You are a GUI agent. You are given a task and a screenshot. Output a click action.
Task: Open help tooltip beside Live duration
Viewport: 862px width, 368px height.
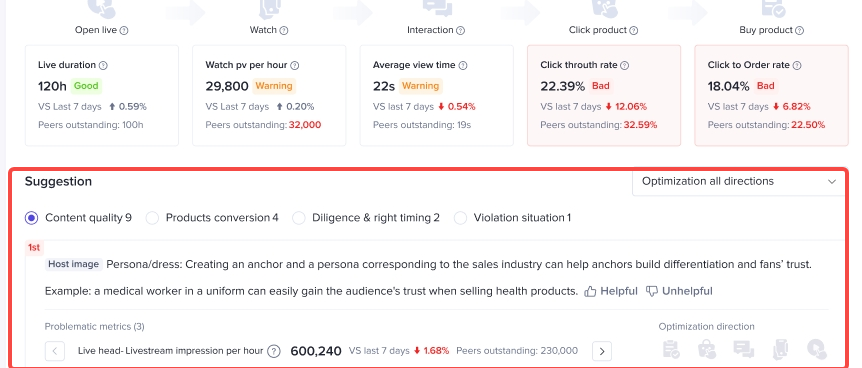(x=103, y=65)
